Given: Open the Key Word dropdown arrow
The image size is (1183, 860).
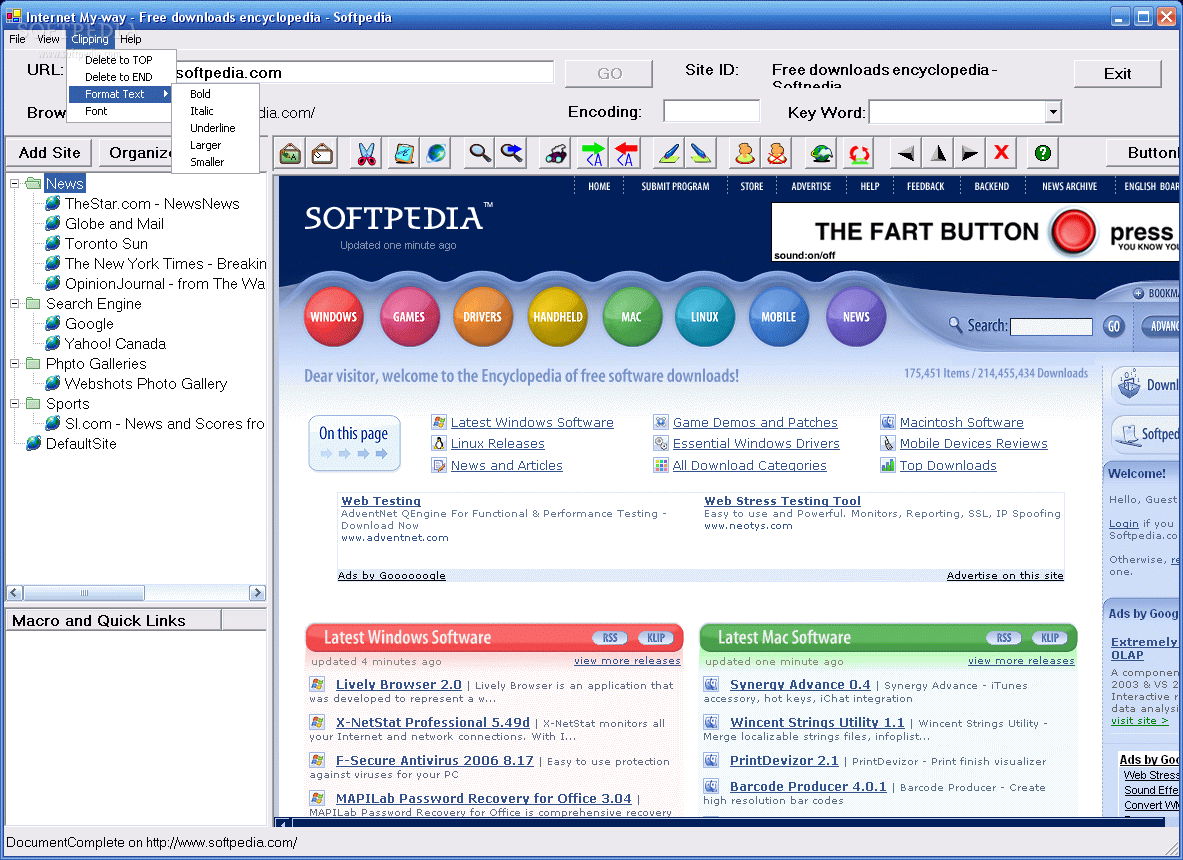Looking at the screenshot, I should pyautogui.click(x=1052, y=112).
